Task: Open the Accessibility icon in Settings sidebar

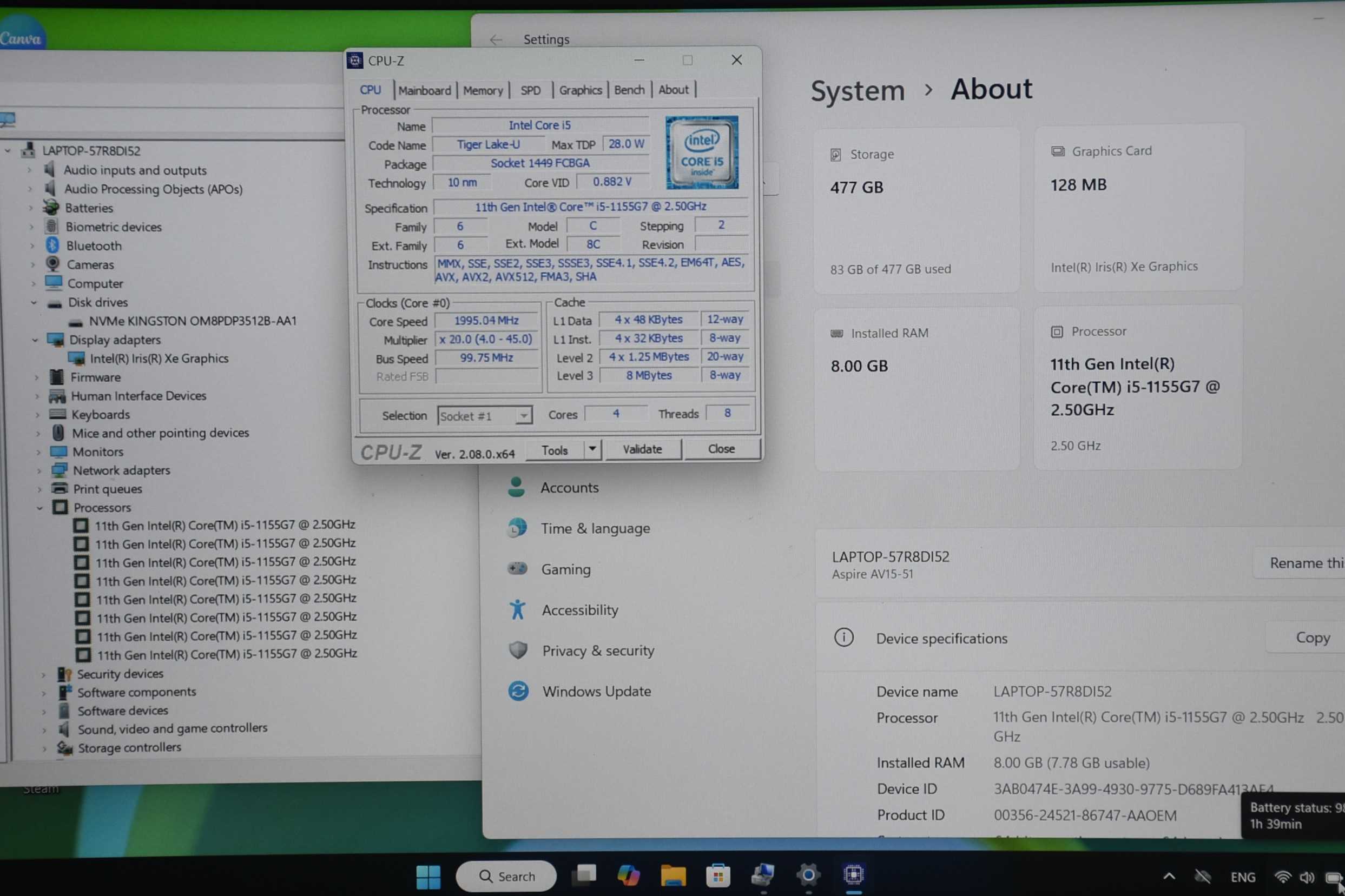Action: point(517,610)
